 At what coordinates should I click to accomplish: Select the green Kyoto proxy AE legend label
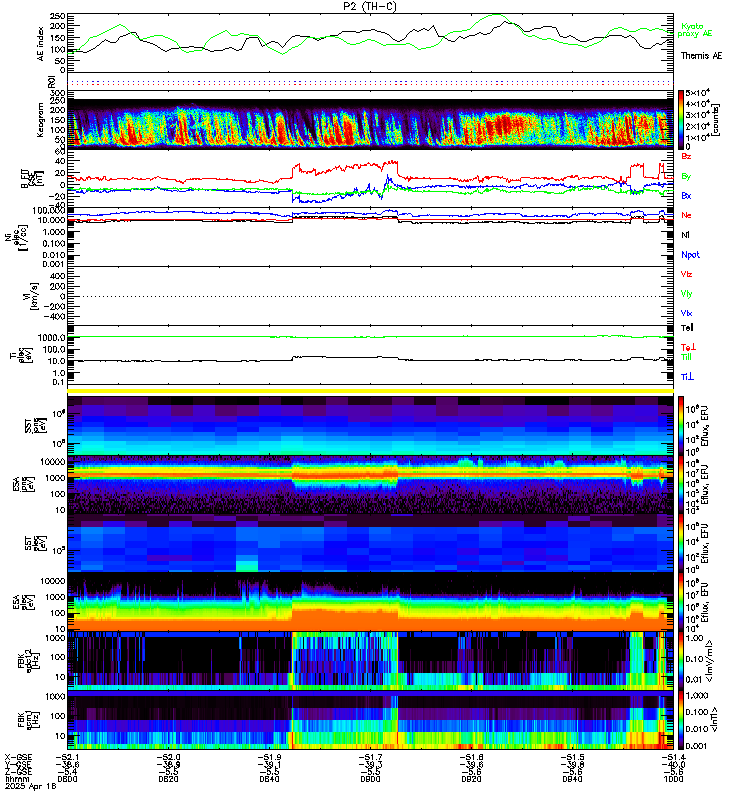click(694, 30)
